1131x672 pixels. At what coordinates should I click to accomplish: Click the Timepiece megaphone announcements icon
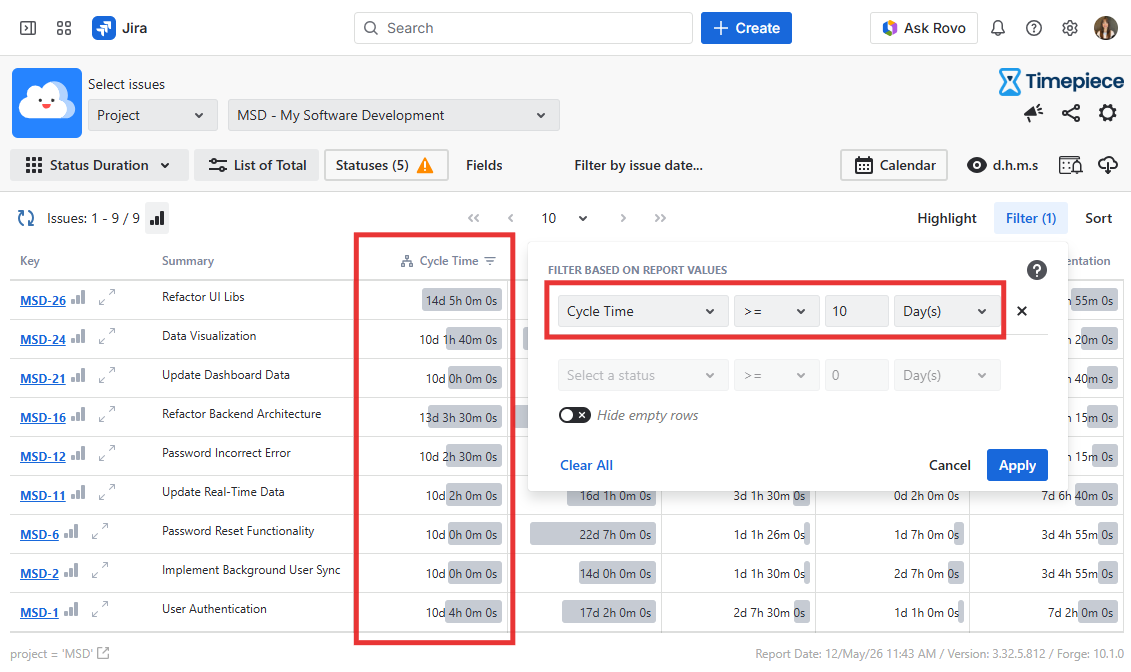point(1034,113)
